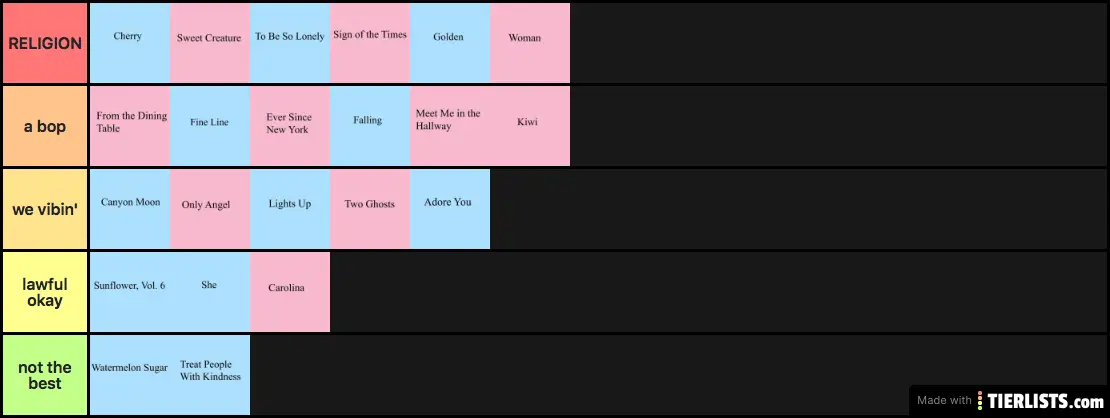The image size is (1110, 418).
Task: Click the Adore You tile
Action: (x=449, y=209)
